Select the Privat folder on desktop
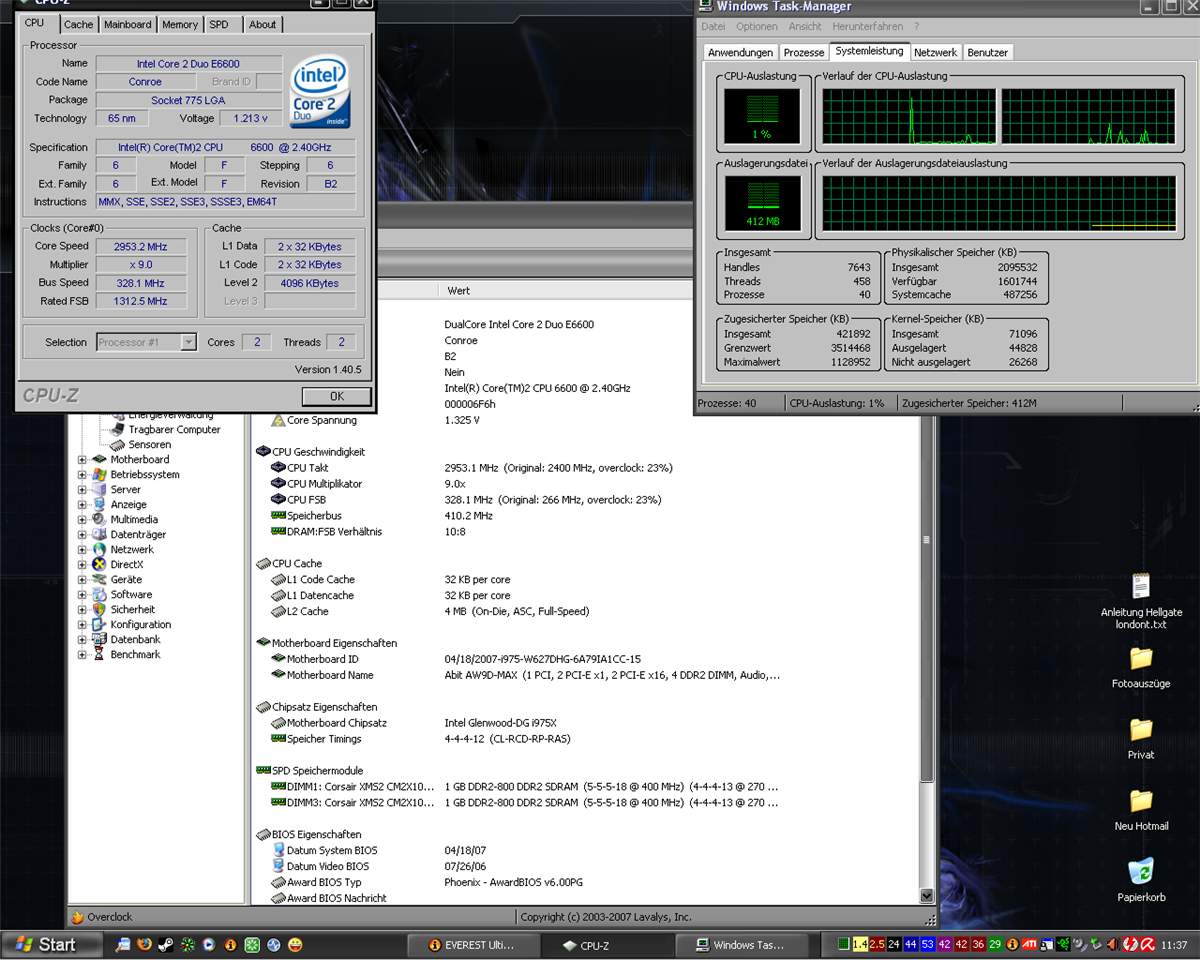Screen dimensions: 1200x960 (x=1141, y=729)
